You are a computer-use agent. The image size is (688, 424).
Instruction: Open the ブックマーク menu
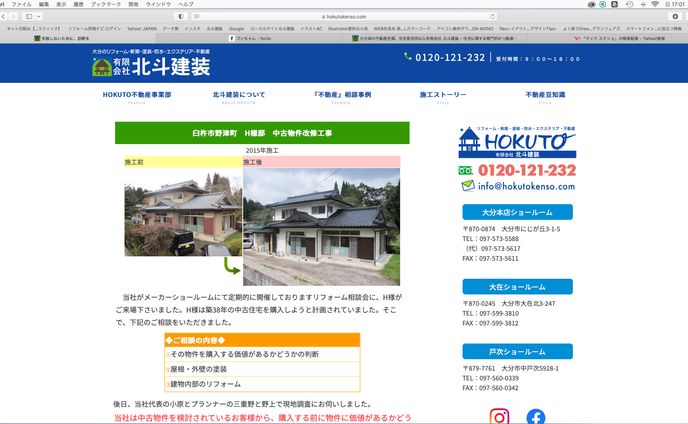106,4
